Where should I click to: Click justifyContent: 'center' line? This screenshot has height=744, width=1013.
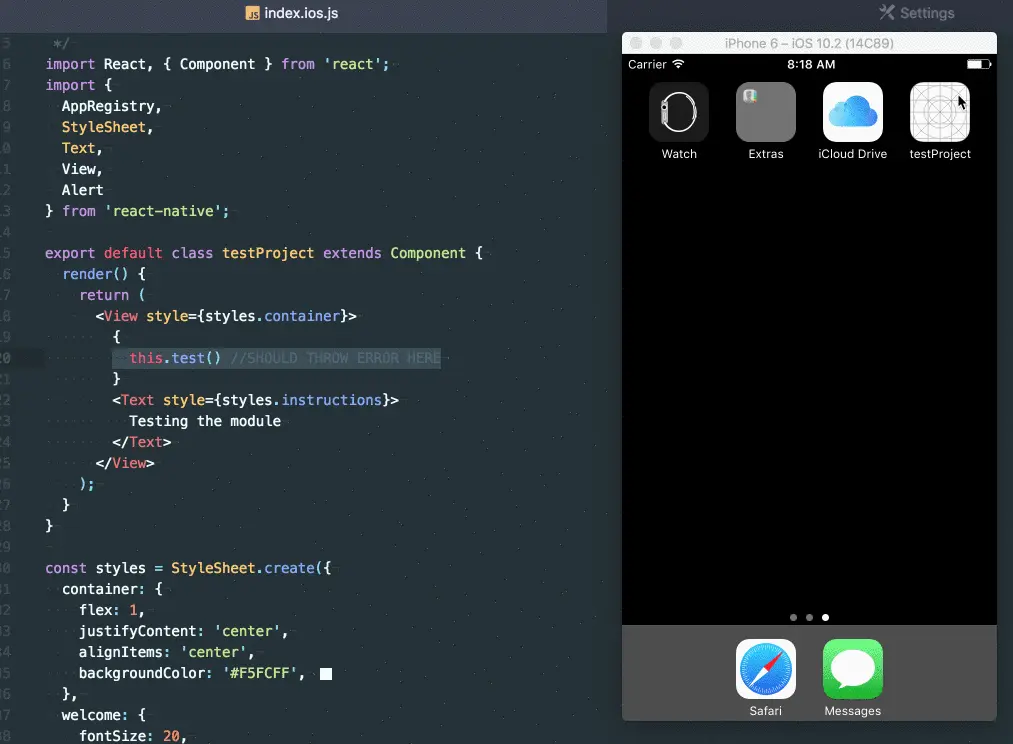(183, 632)
